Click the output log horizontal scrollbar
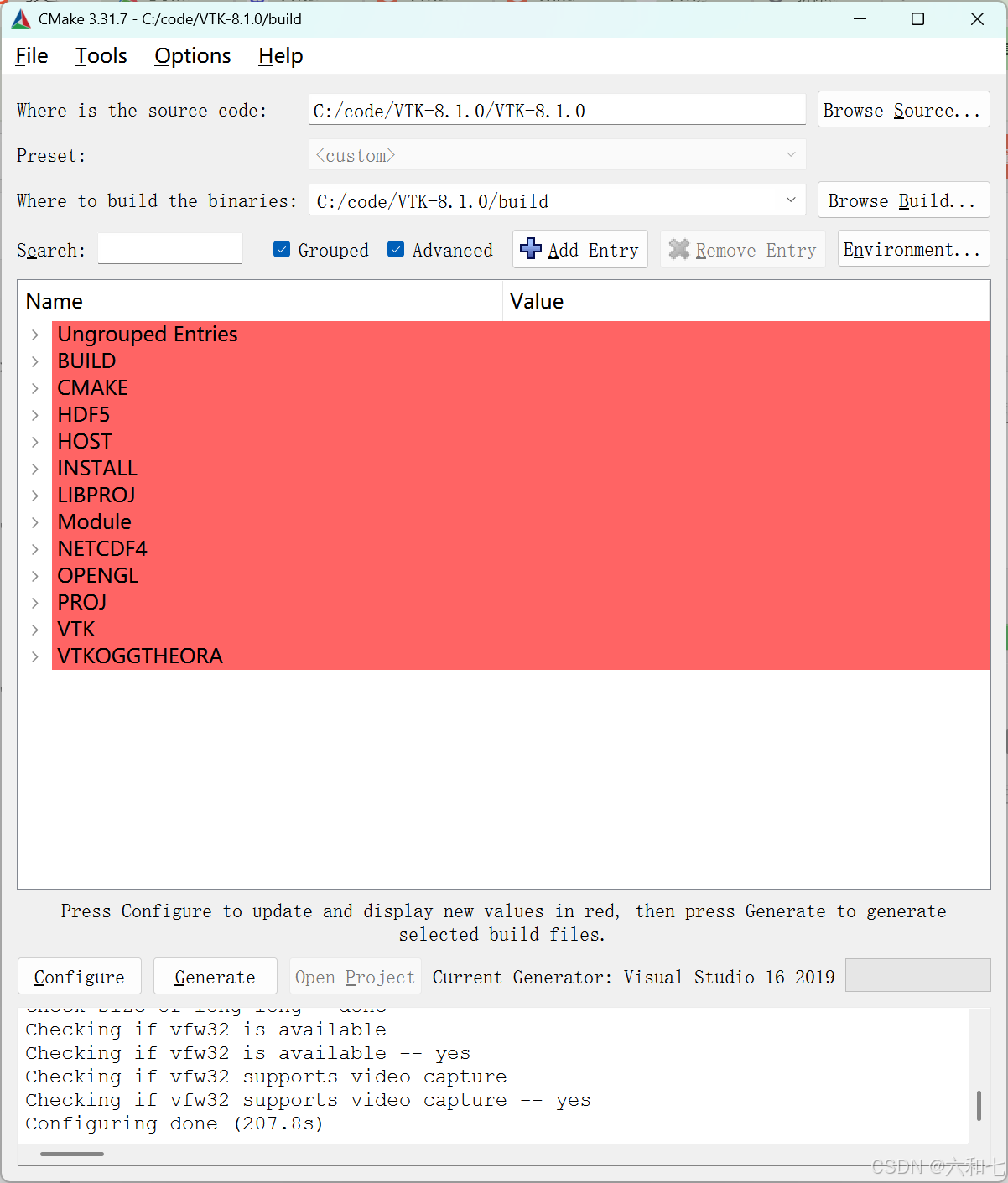This screenshot has width=1008, height=1183. [72, 1154]
